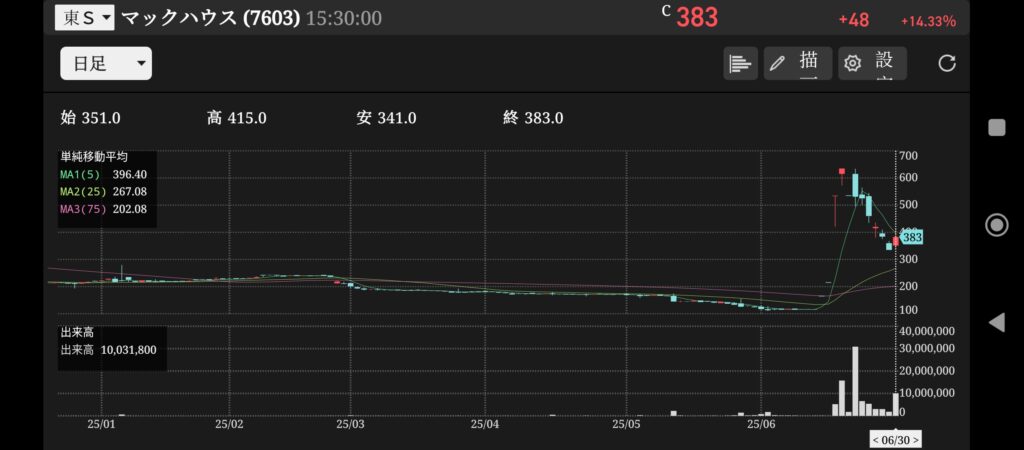Image resolution: width=1024 pixels, height=450 pixels.
Task: Click the 単純移動平均 legend title
Action: pos(94,157)
